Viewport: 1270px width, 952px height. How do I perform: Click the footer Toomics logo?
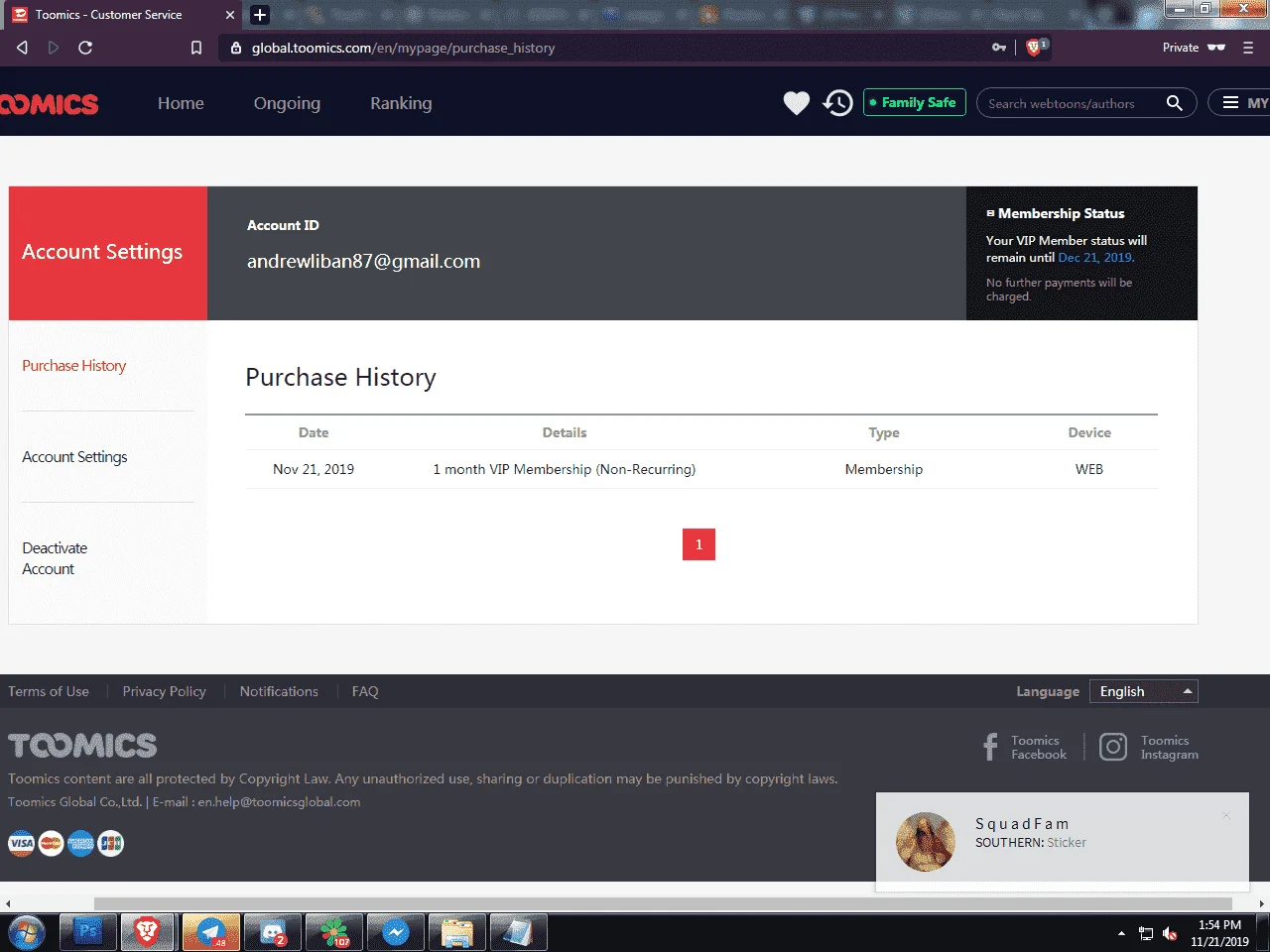[82, 746]
